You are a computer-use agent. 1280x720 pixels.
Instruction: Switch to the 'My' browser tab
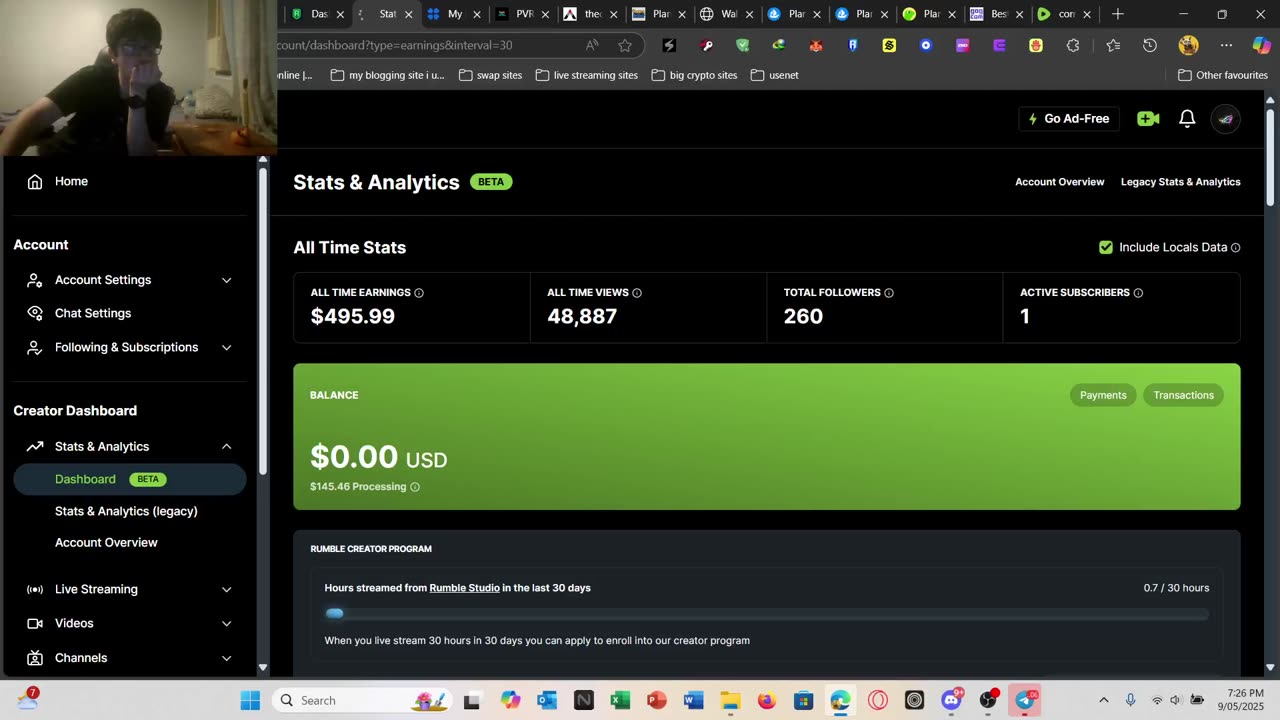coord(454,14)
